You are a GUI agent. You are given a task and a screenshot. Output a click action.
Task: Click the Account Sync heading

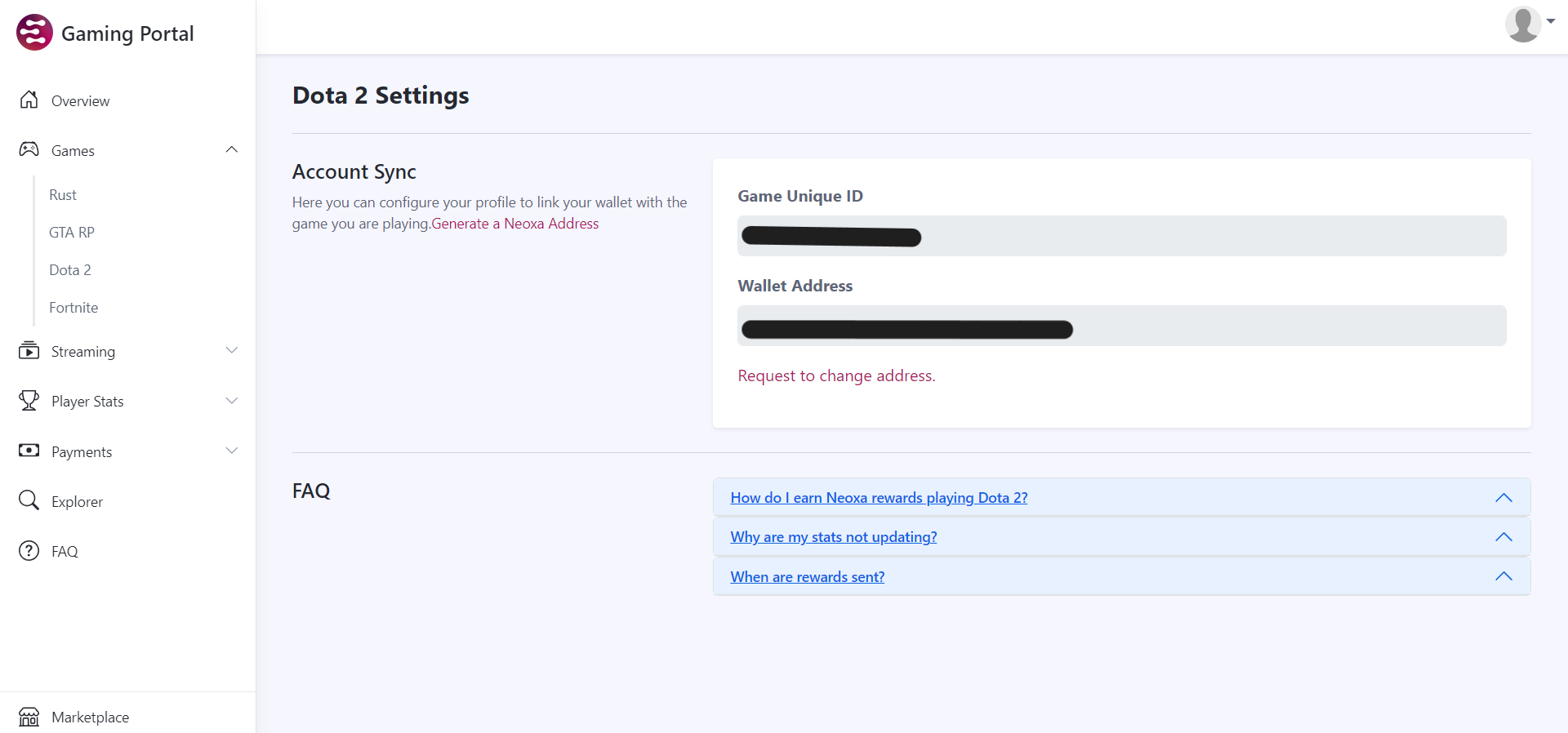point(354,172)
